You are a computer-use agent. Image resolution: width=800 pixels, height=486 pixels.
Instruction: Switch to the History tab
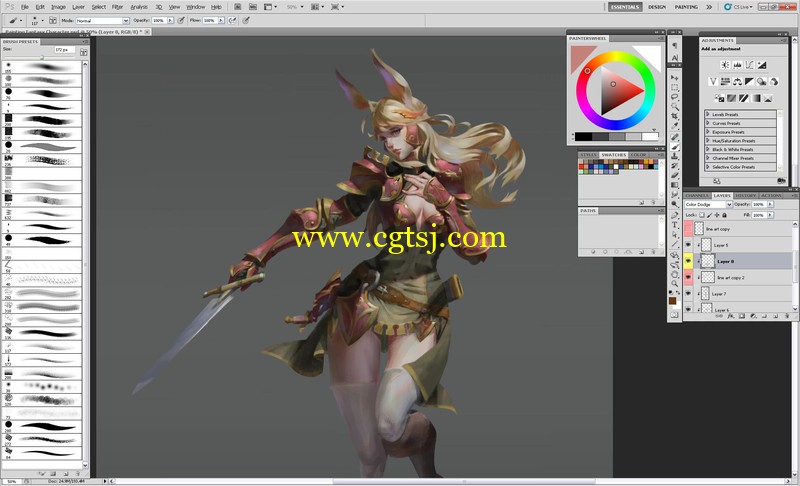[x=745, y=195]
